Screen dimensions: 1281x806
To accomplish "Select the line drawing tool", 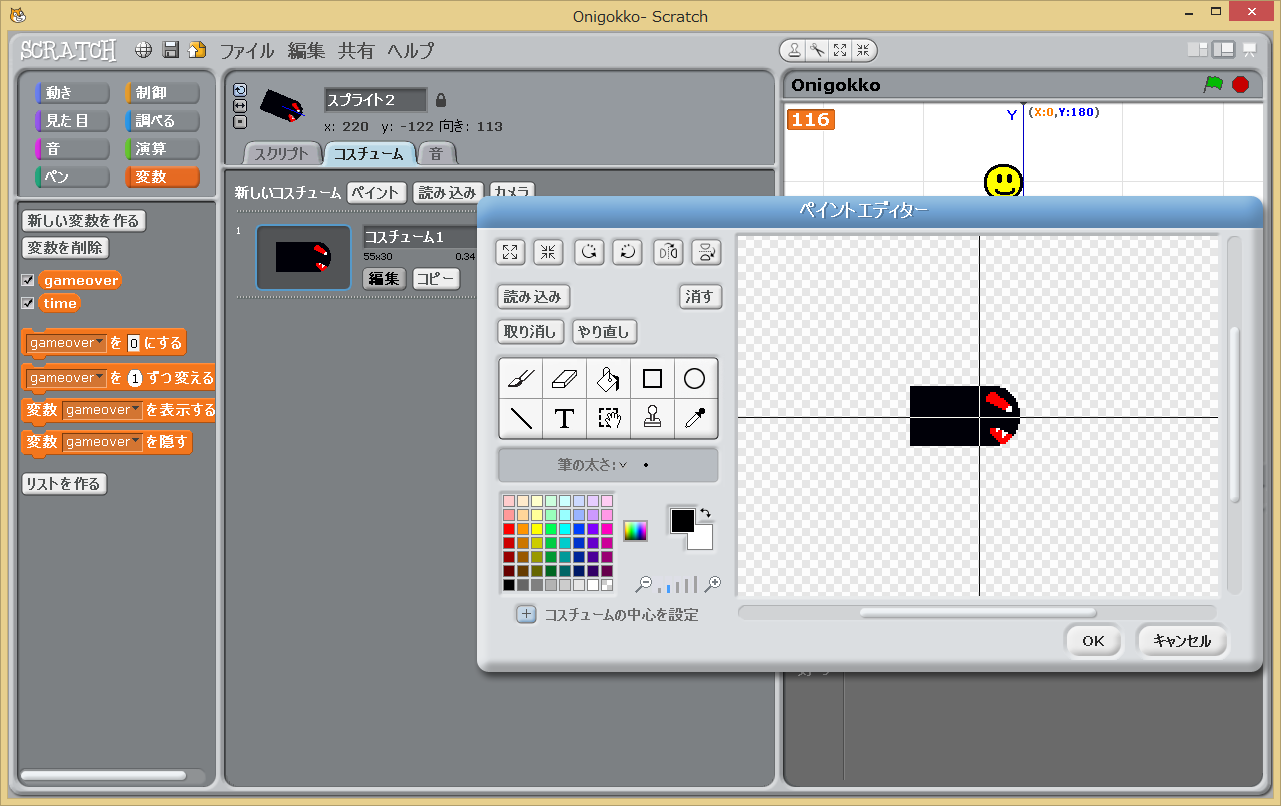I will coord(521,418).
